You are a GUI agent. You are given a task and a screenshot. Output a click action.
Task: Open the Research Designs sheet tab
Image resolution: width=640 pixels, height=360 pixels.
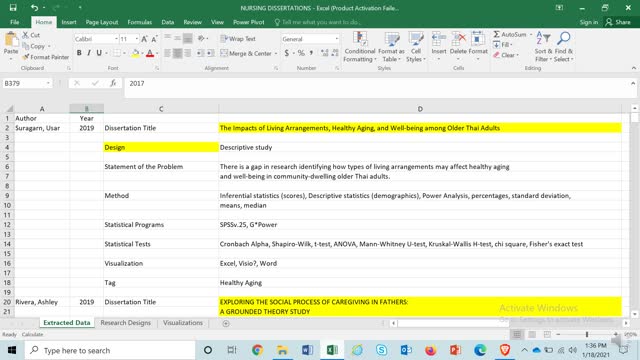pos(125,323)
